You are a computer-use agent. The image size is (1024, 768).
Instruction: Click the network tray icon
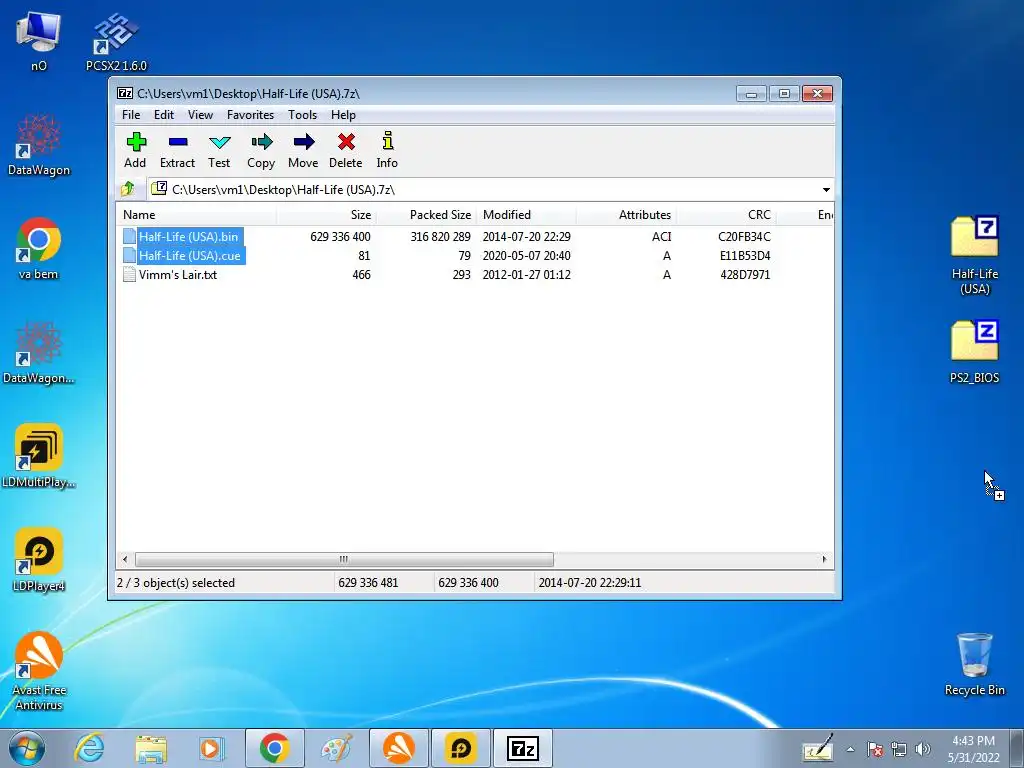point(899,749)
